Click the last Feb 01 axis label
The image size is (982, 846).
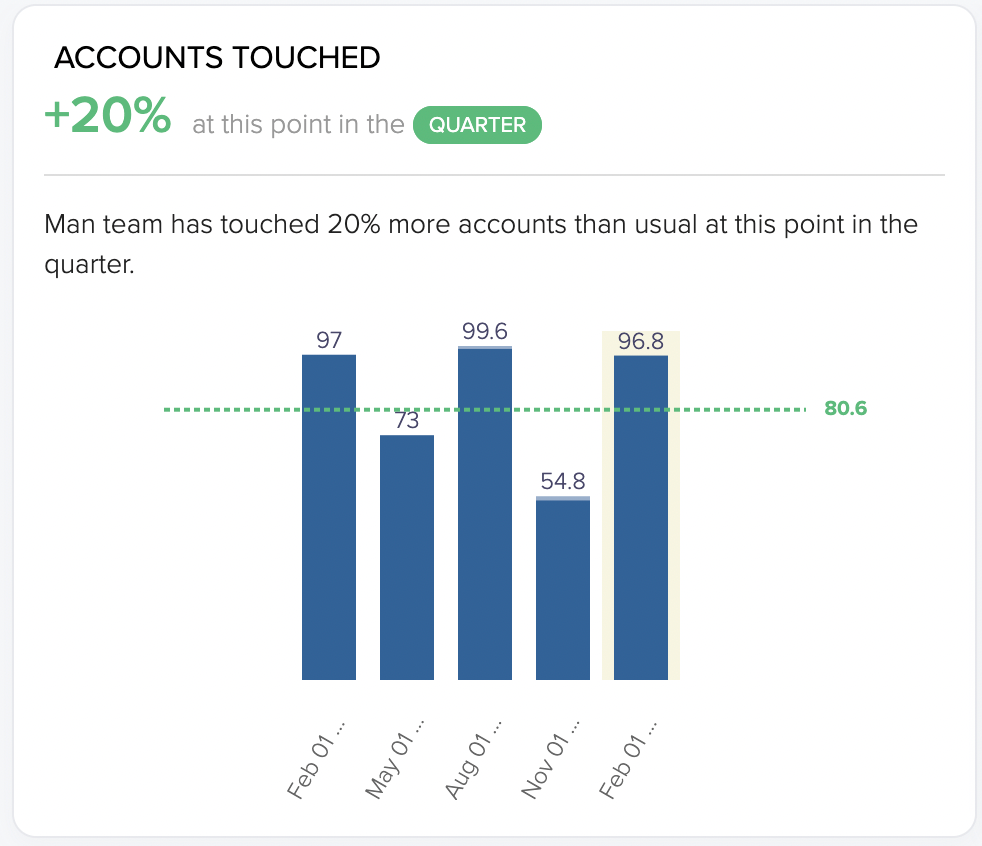[x=629, y=760]
